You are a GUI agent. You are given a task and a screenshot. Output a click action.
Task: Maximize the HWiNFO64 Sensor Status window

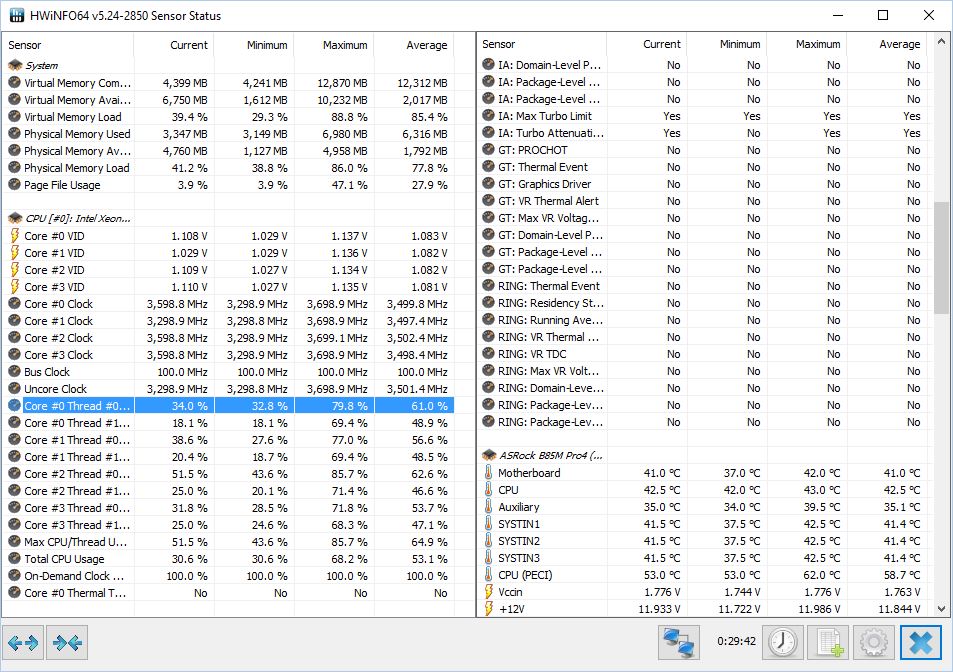click(883, 15)
